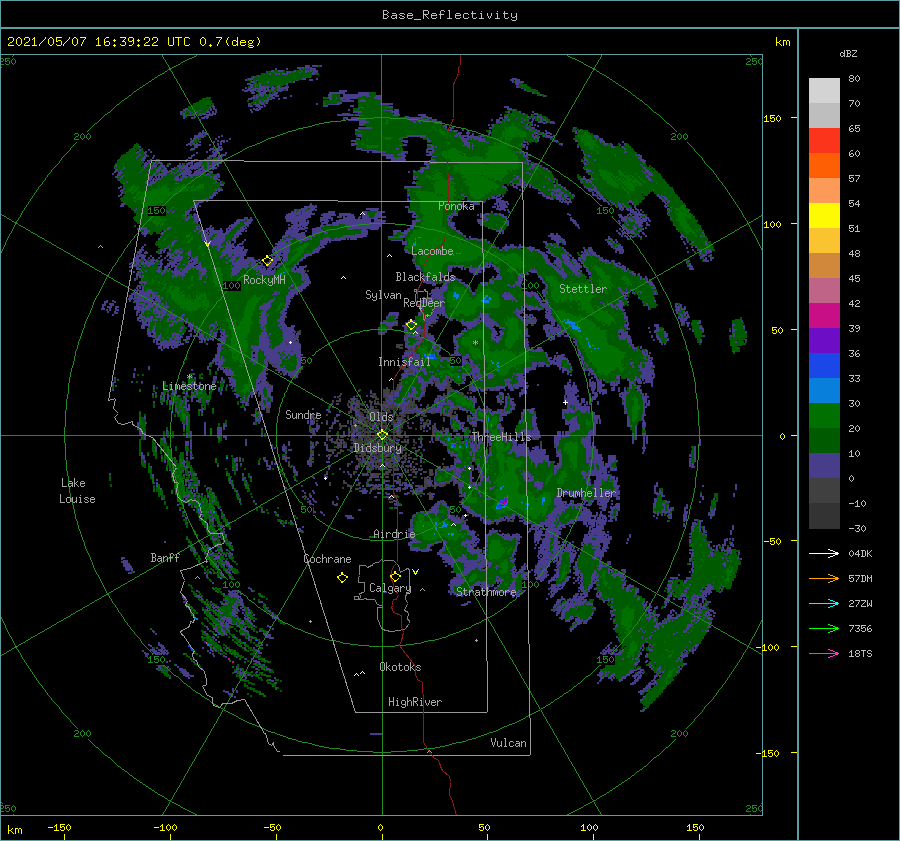
Task: Pick the lightest gray 70-80 dBZ swatch
Action: (824, 91)
